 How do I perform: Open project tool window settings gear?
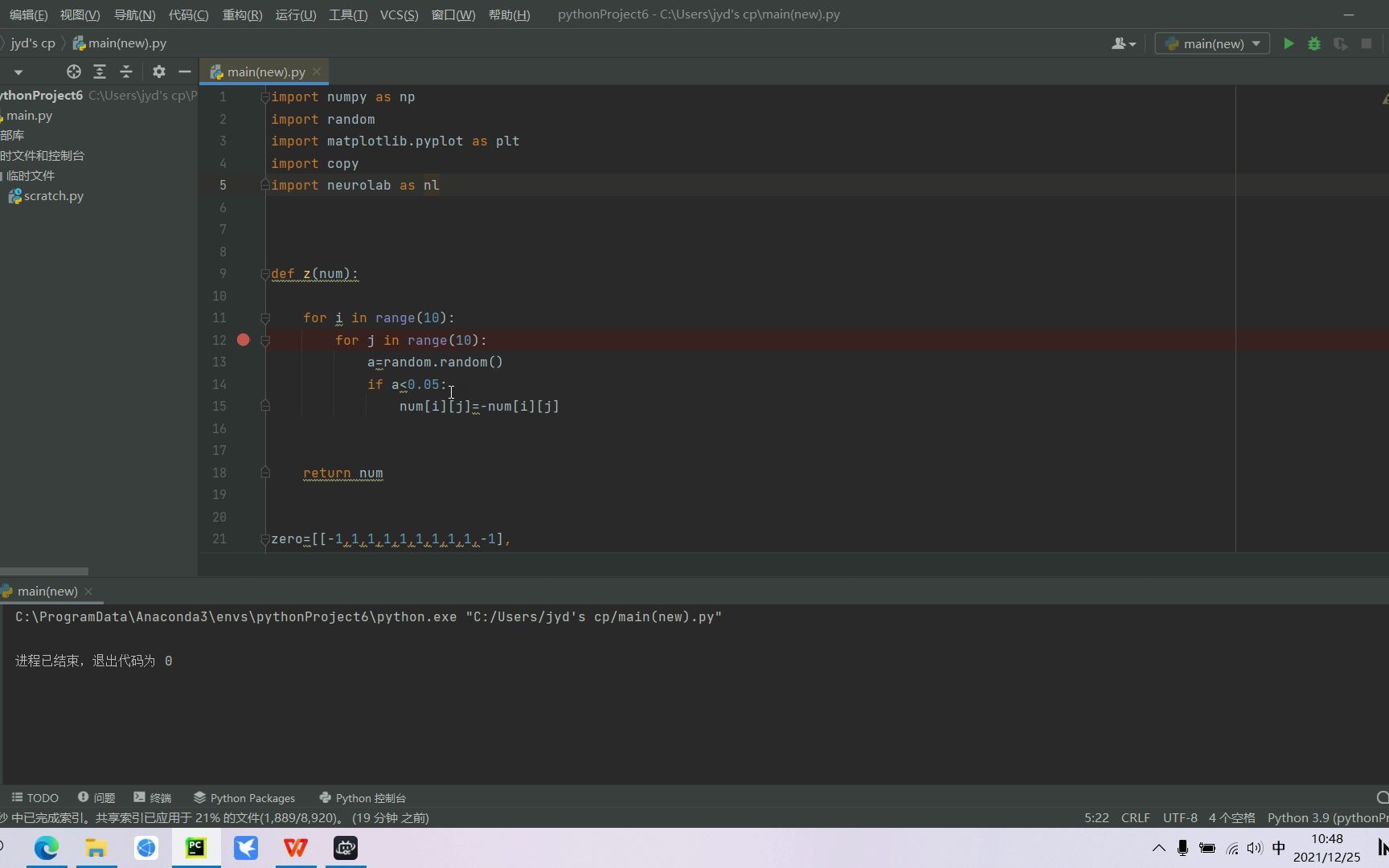(x=159, y=72)
